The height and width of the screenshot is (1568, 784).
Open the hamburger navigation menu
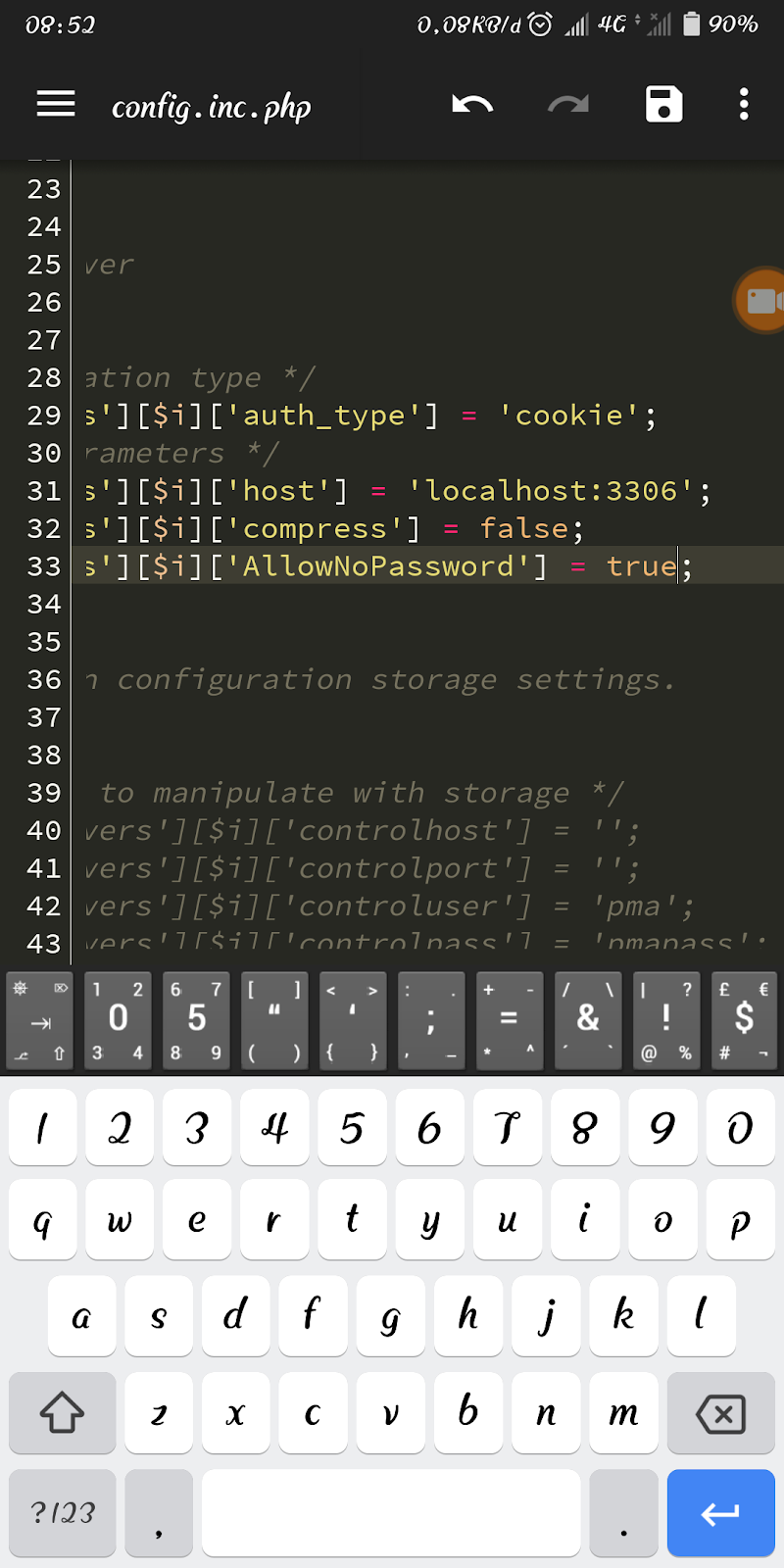click(56, 104)
